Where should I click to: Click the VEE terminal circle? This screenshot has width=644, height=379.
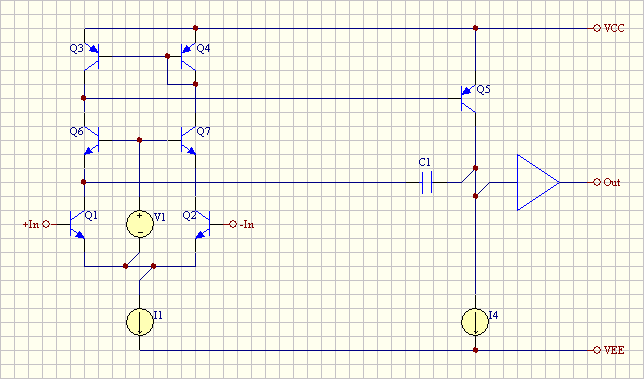click(597, 350)
